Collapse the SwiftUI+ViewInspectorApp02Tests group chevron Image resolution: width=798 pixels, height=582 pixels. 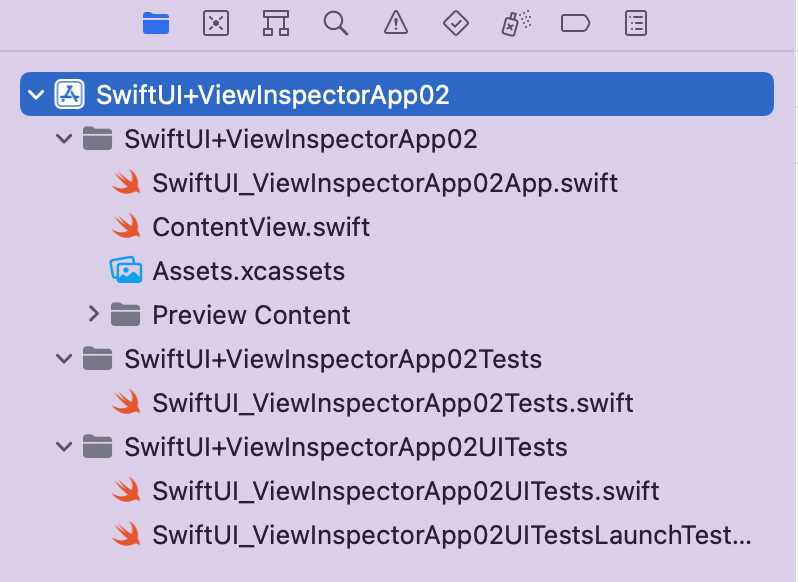click(64, 359)
